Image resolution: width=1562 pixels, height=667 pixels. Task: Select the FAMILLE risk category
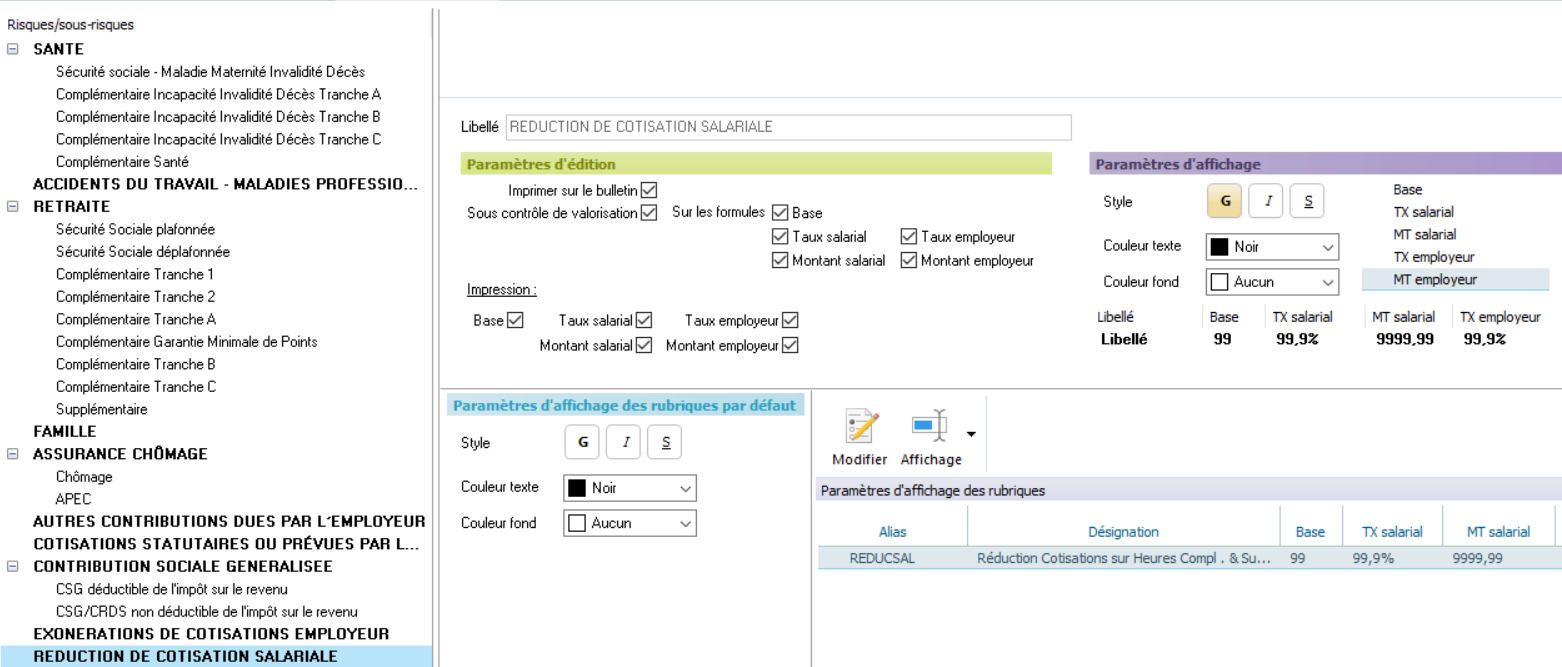pyautogui.click(x=65, y=432)
